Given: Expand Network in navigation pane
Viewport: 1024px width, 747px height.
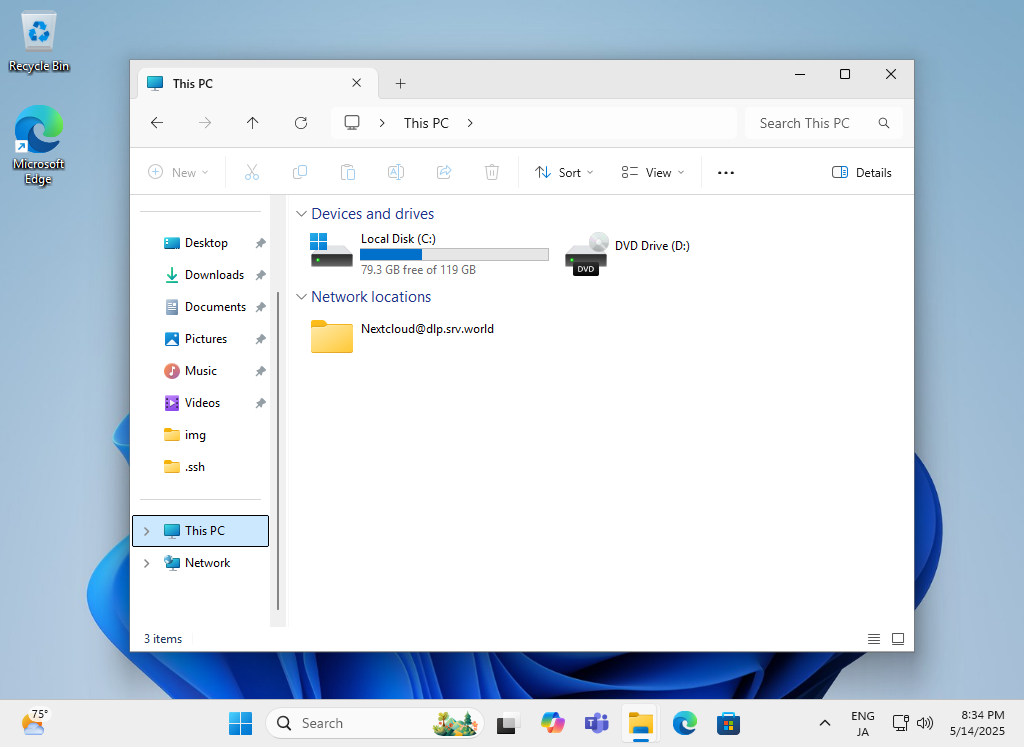Looking at the screenshot, I should coord(146,563).
